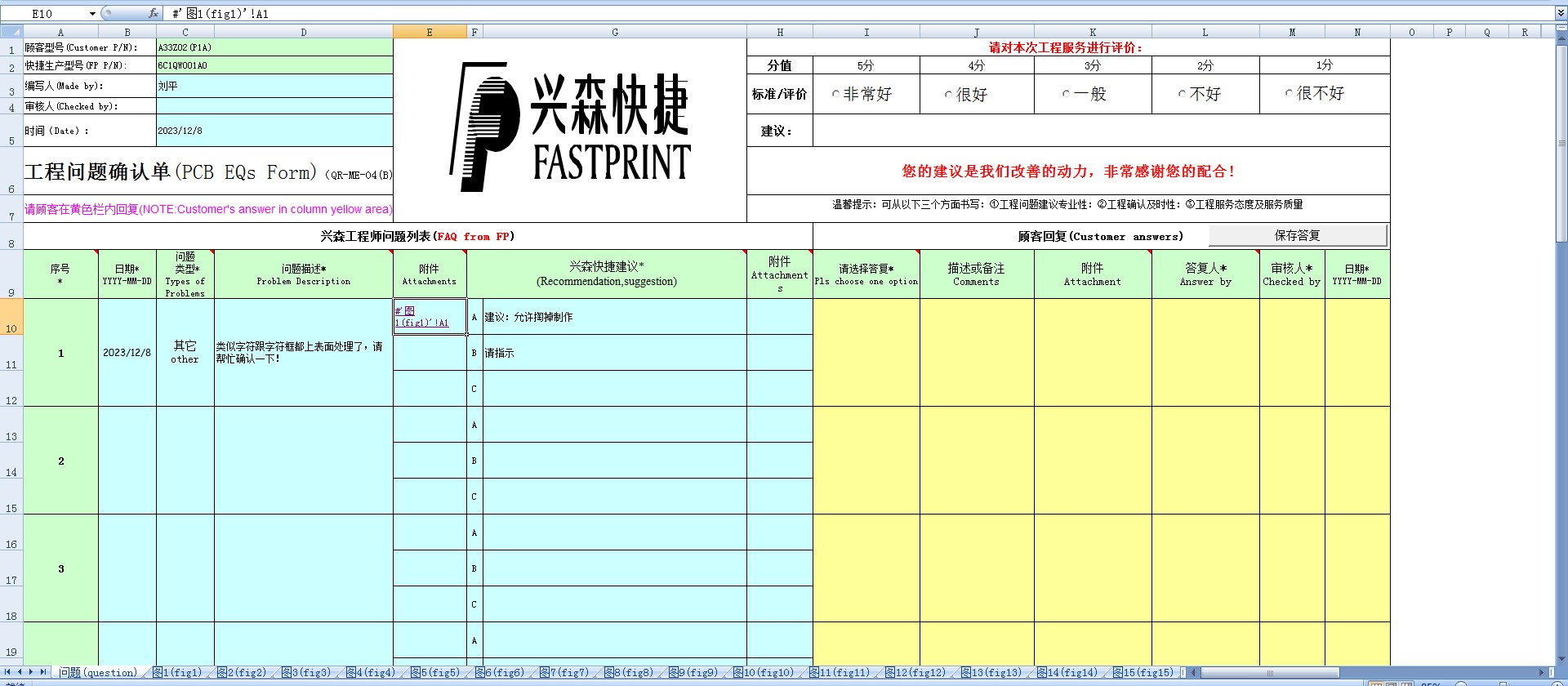Viewport: 1568px width, 686px height.
Task: Click the customer P/N cell A33Z02 (P1A)
Action: click(x=274, y=47)
